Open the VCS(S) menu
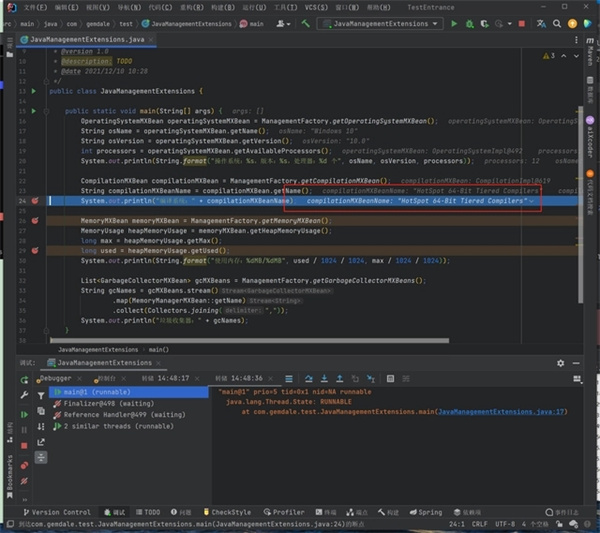 coord(316,7)
